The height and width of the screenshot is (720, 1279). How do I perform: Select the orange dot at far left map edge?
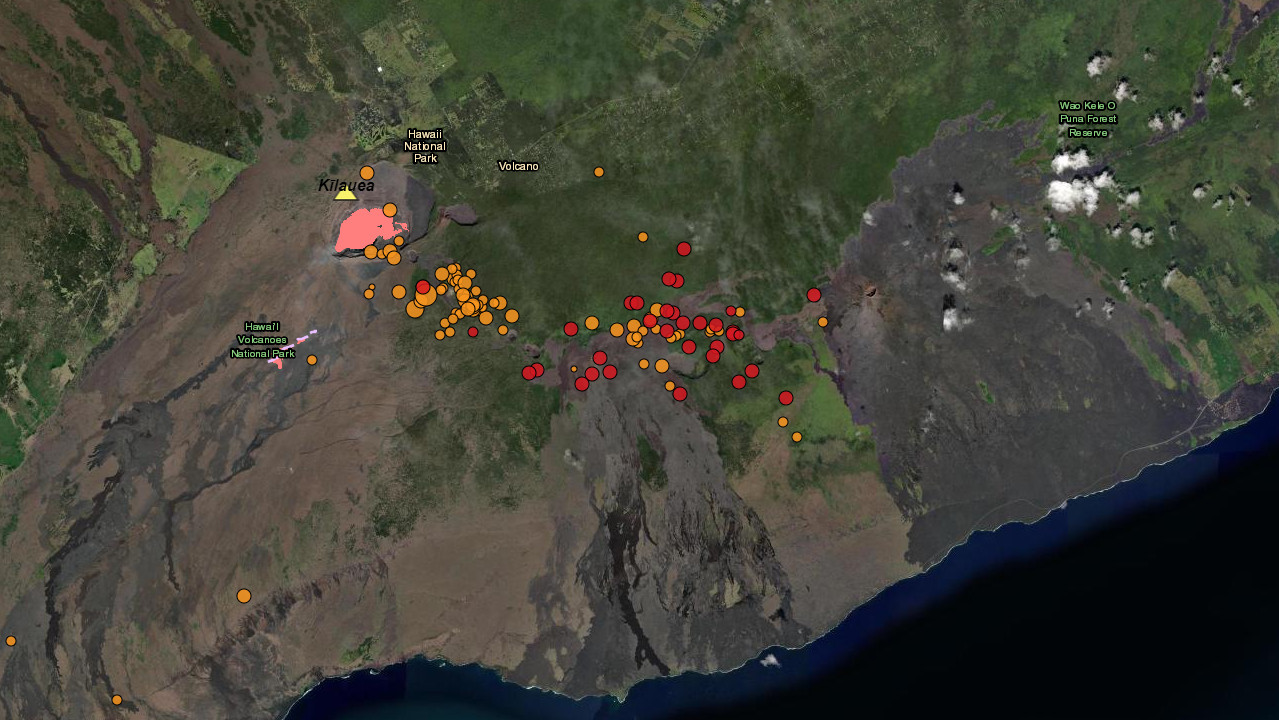coord(11,641)
